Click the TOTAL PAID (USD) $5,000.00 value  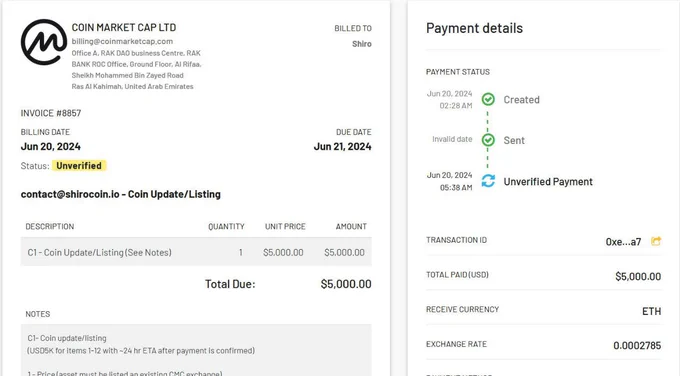pos(638,277)
